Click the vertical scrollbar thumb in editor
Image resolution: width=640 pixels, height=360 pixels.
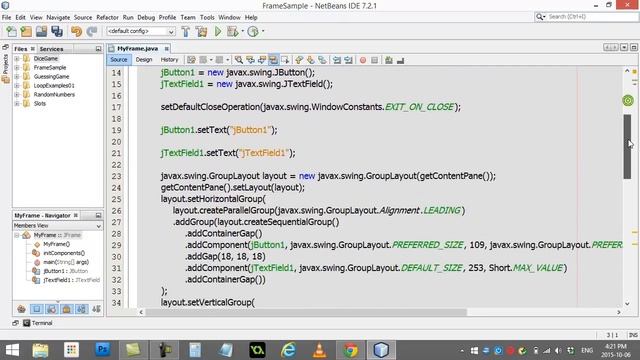point(627,147)
